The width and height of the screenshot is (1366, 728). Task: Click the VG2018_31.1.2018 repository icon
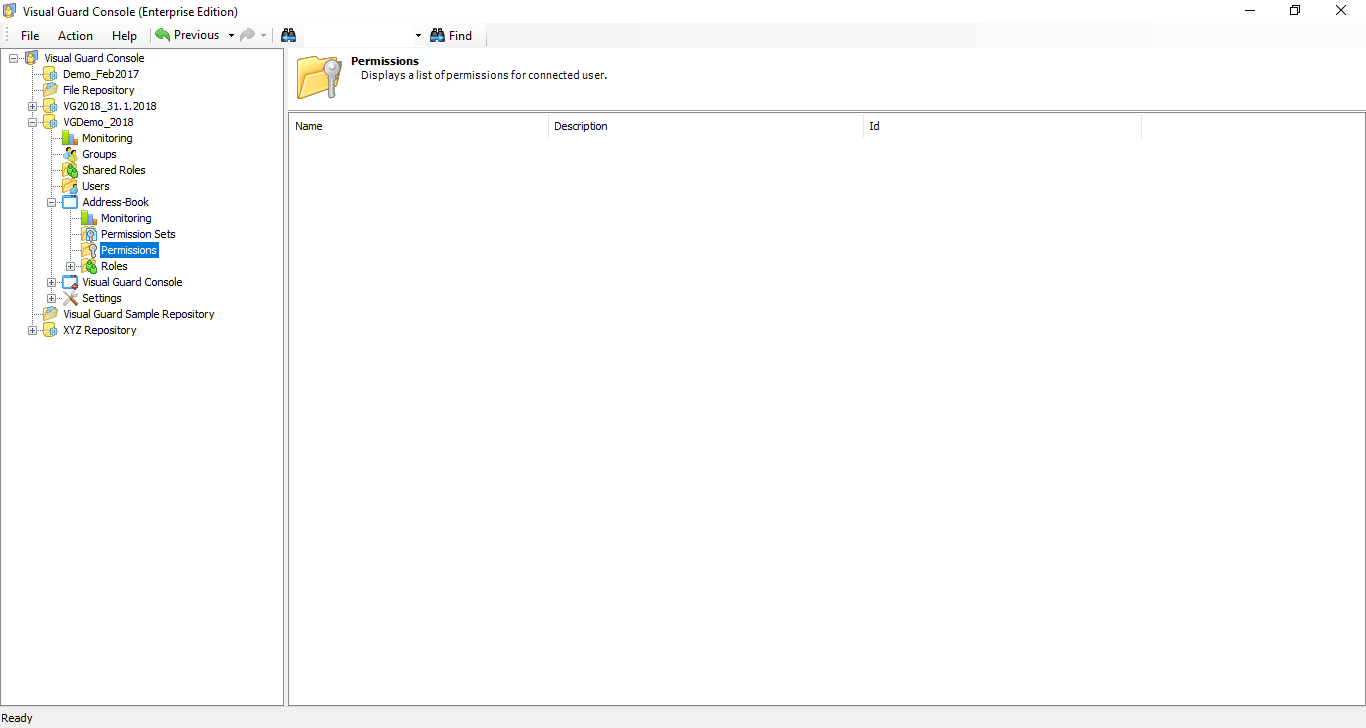[x=51, y=106]
